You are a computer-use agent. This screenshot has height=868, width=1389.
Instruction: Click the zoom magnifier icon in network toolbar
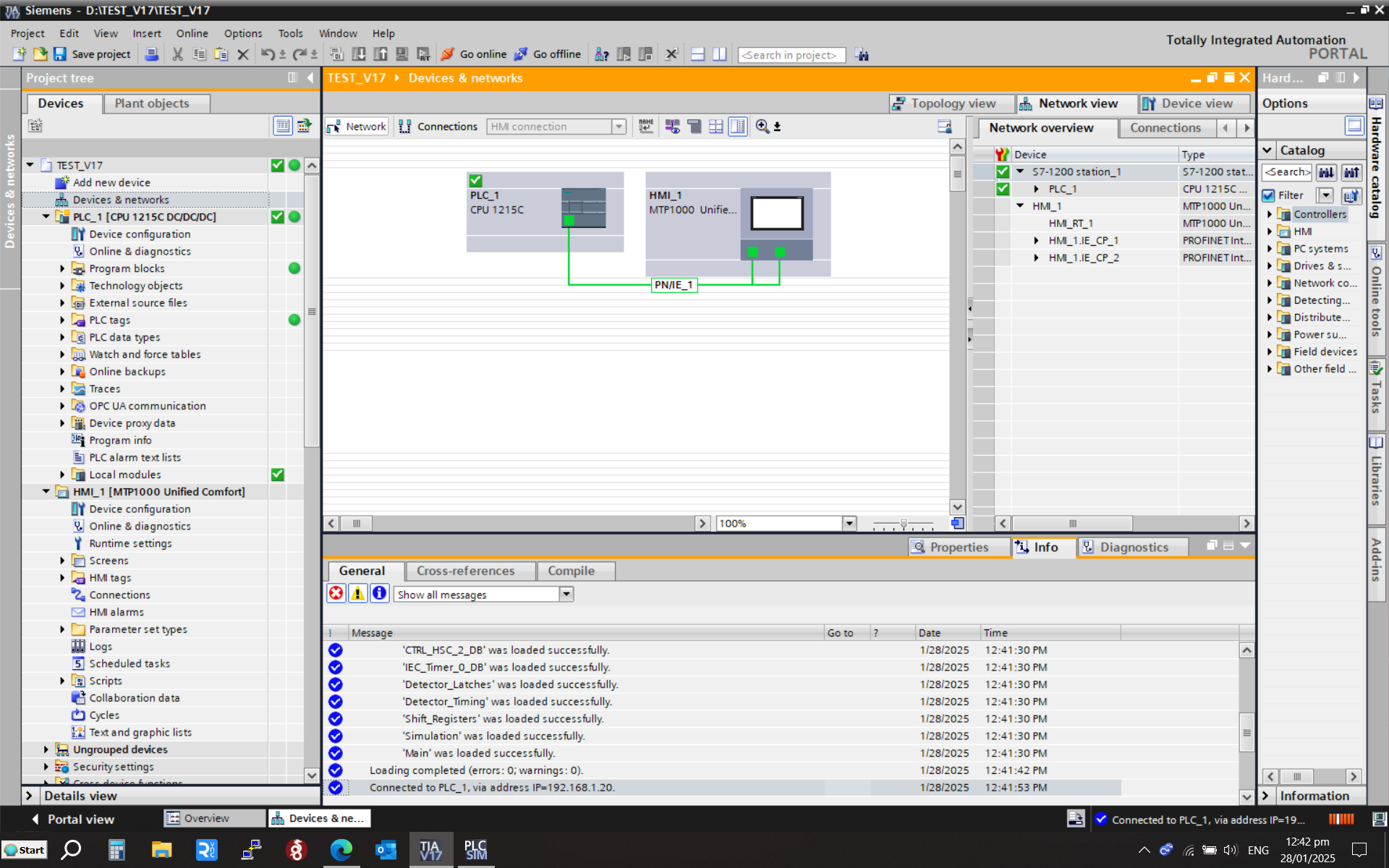click(763, 127)
